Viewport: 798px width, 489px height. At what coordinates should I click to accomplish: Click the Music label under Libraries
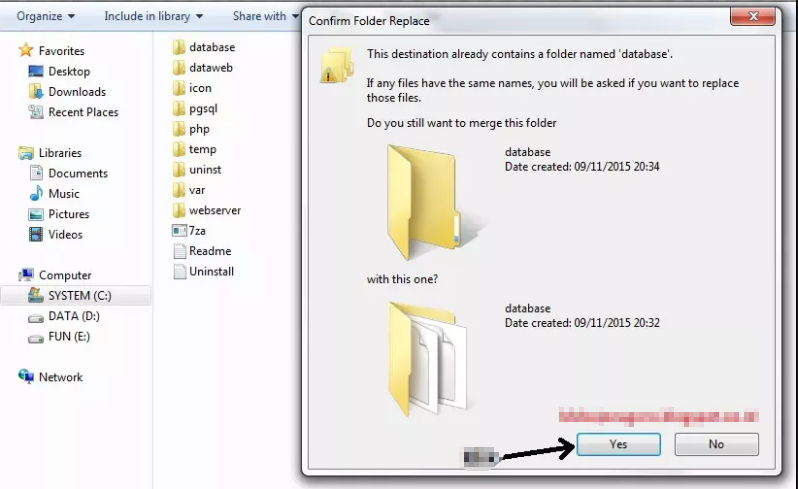[64, 193]
